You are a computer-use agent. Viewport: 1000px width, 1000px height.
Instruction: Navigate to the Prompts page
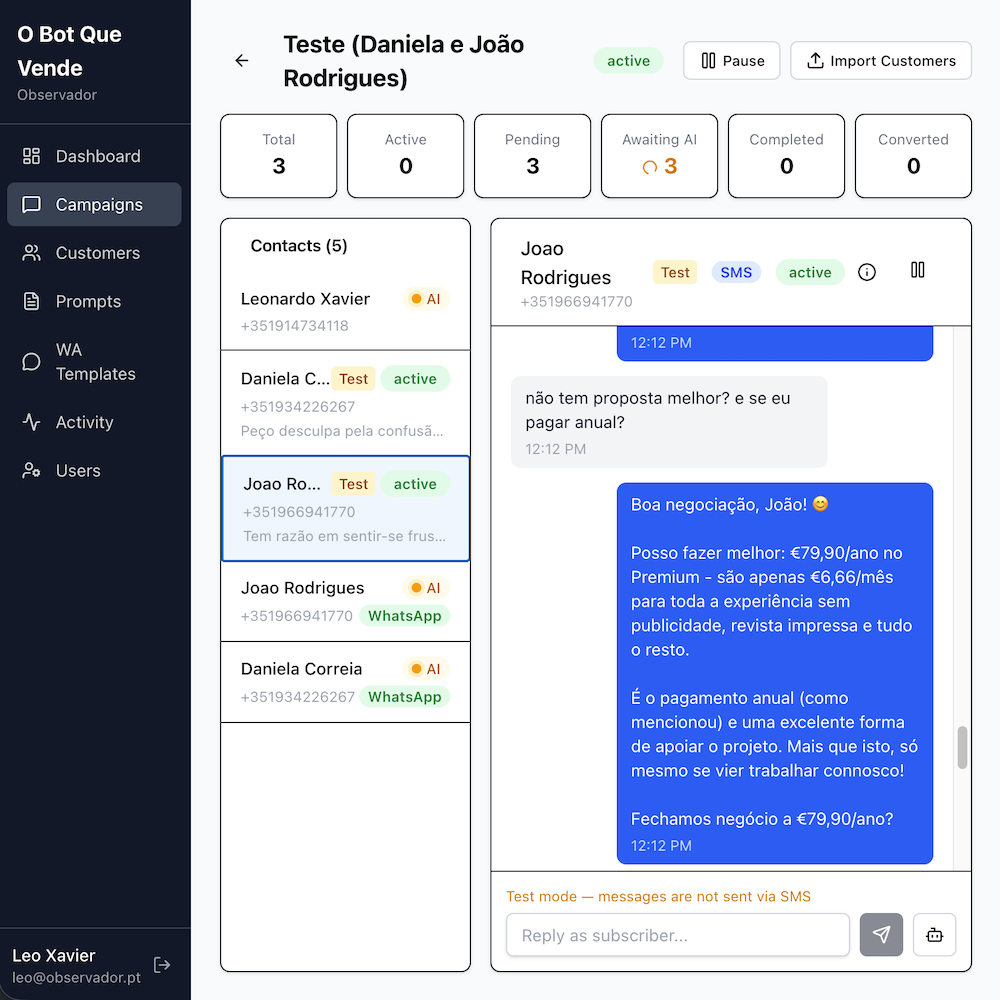coord(94,301)
